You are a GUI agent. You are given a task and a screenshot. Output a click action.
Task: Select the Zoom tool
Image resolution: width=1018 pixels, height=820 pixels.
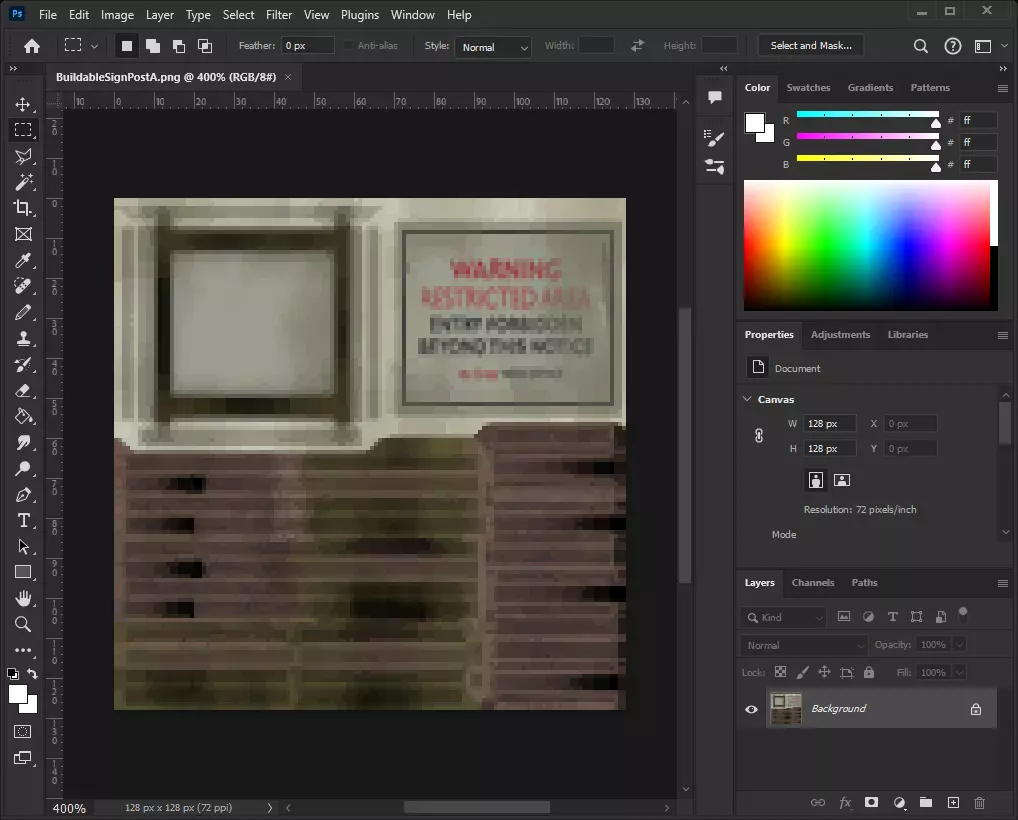pos(23,624)
